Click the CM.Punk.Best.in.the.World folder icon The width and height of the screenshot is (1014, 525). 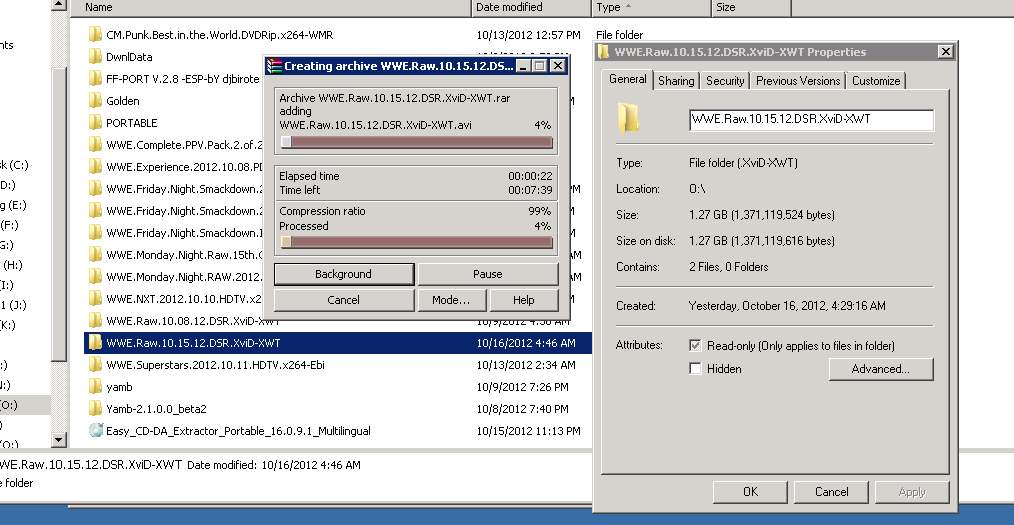coord(95,34)
